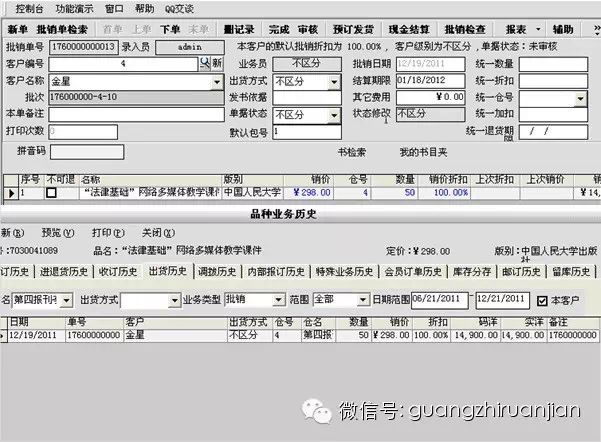This screenshot has height=442, width=601.
Task: Click the 拼音码 input field
Action: tap(87, 152)
